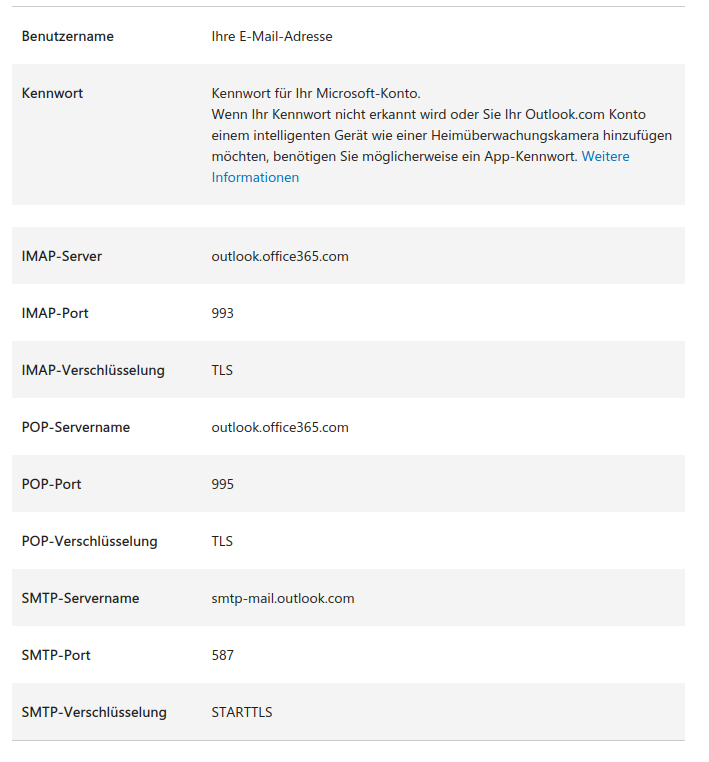
Task: Select the smtp-mail.outlook.com server text
Action: (x=283, y=598)
